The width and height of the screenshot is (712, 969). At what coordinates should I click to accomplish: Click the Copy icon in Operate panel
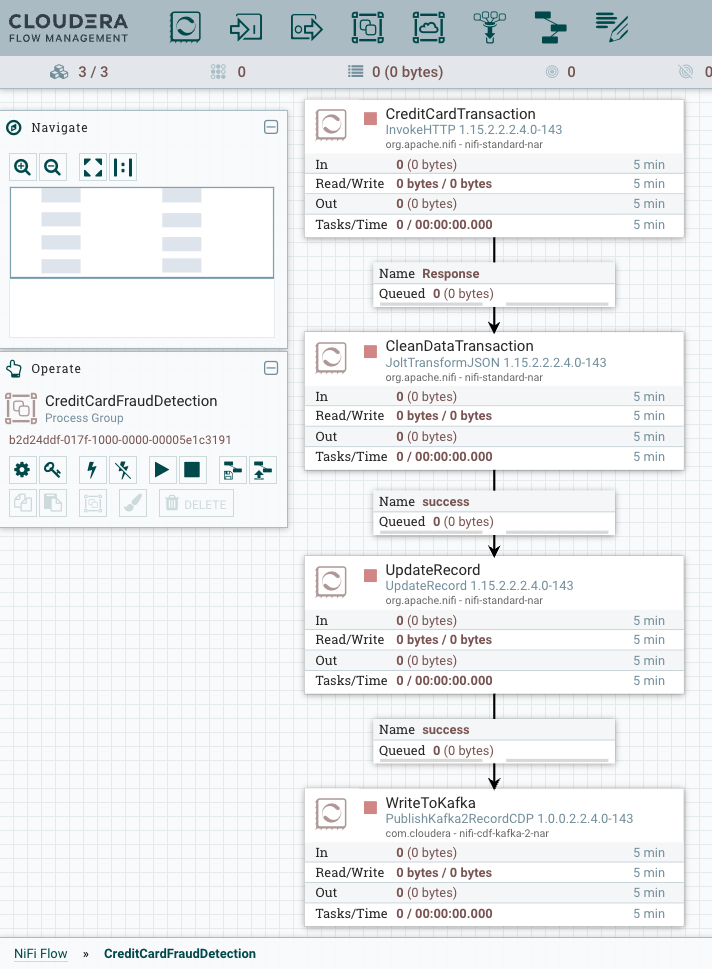pyautogui.click(x=22, y=503)
